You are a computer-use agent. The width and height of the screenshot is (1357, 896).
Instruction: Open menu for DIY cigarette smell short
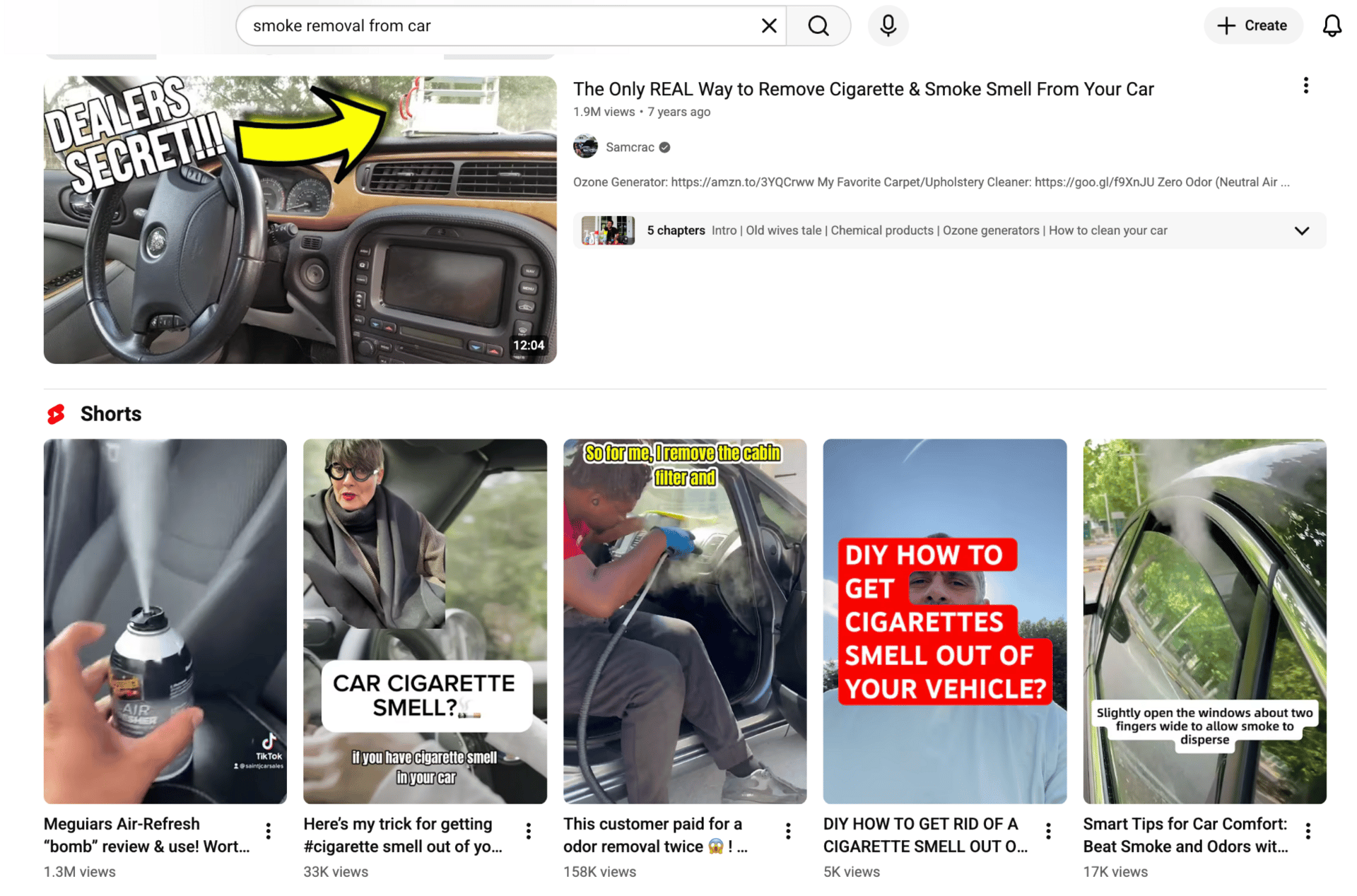click(x=1048, y=831)
